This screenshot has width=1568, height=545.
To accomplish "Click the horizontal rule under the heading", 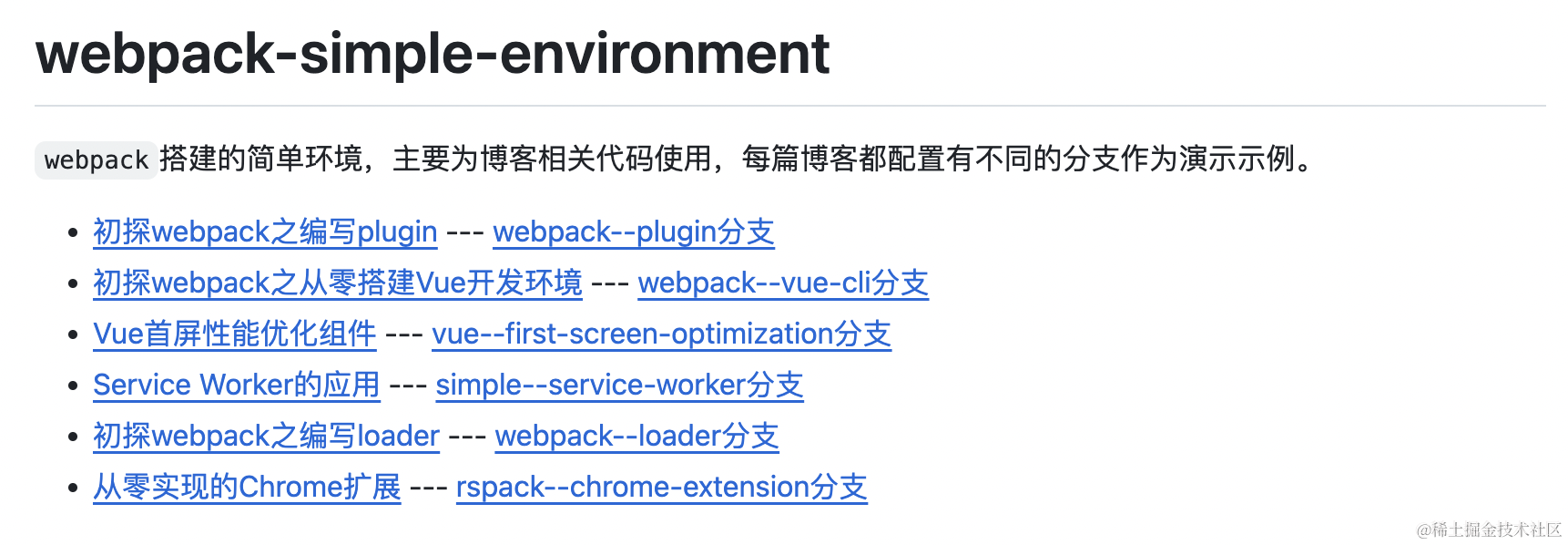I will (x=790, y=106).
